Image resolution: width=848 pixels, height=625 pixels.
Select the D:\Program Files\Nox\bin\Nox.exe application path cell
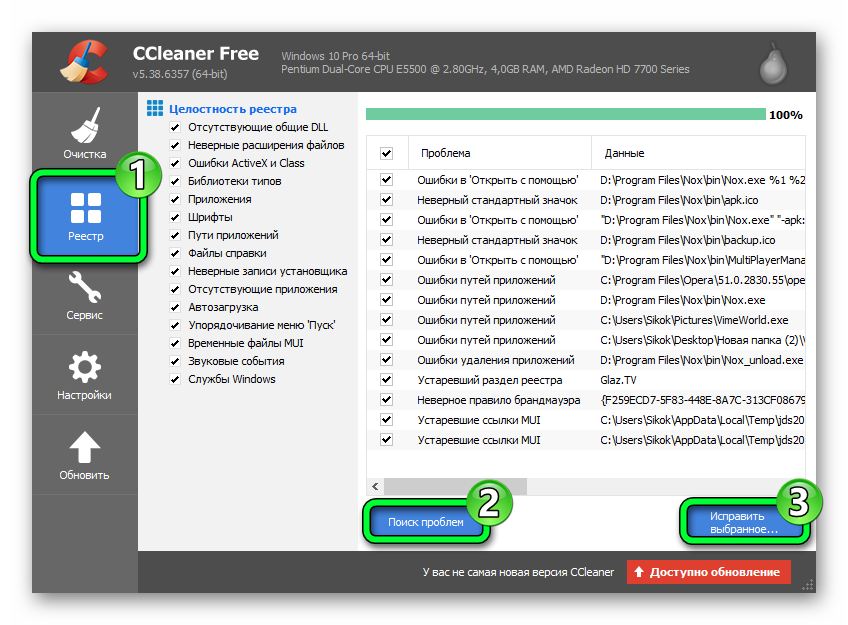[x=683, y=300]
